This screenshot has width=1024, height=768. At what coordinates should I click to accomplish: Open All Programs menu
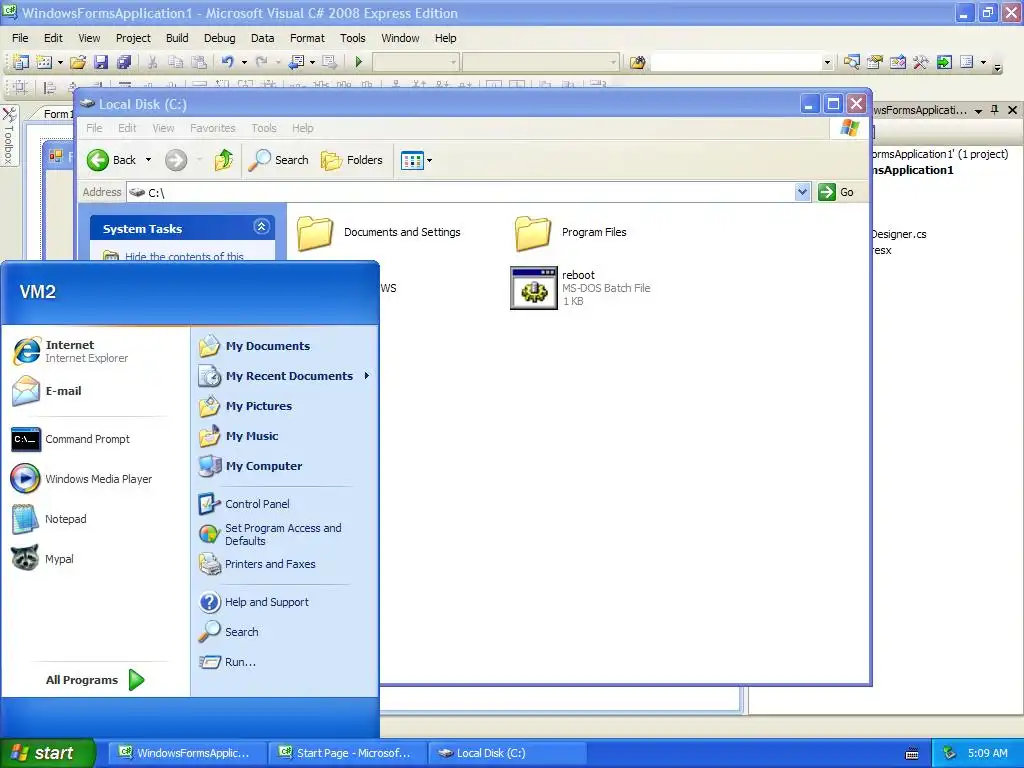click(x=95, y=680)
